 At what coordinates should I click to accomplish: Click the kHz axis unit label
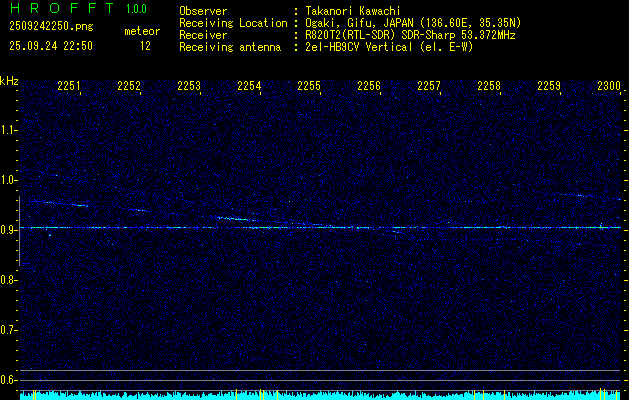pos(9,81)
